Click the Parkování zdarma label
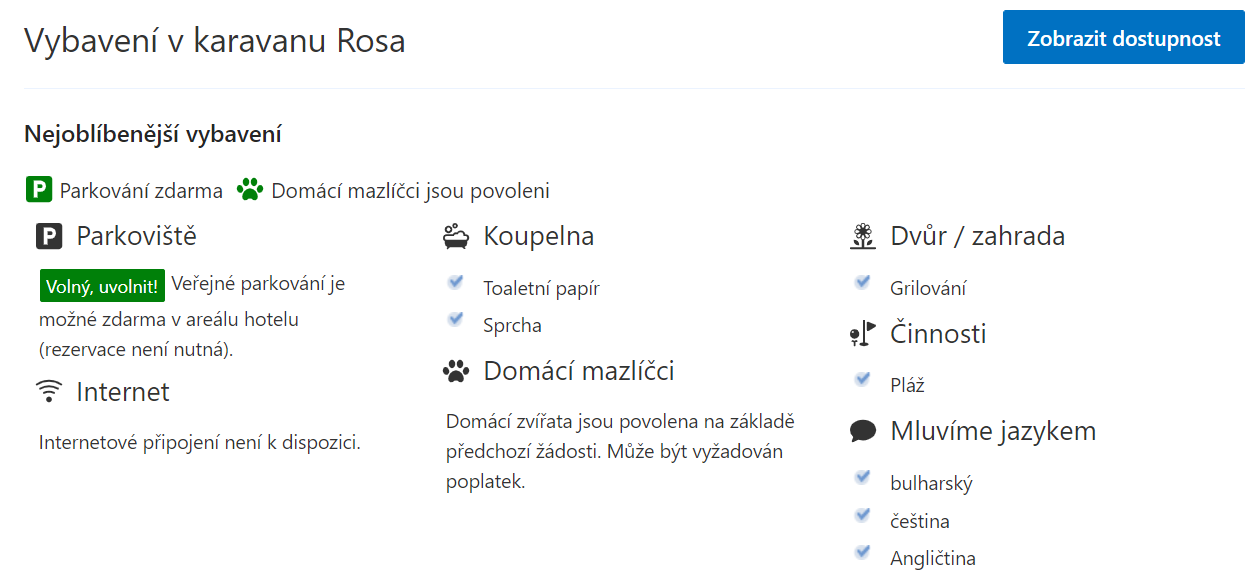 pos(141,190)
